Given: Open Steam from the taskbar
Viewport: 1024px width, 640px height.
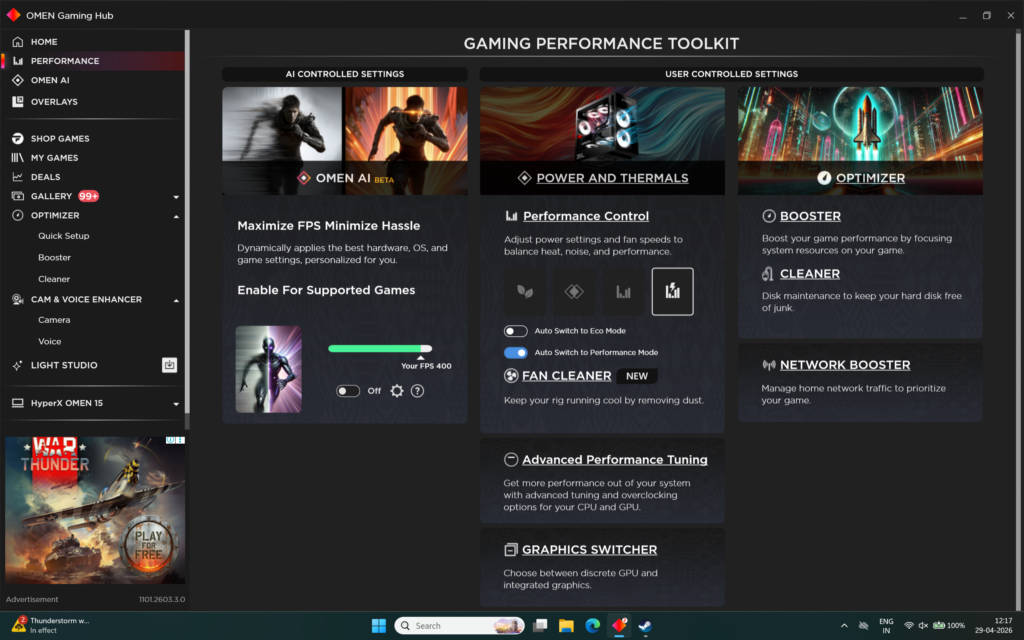Looking at the screenshot, I should click(x=645, y=626).
